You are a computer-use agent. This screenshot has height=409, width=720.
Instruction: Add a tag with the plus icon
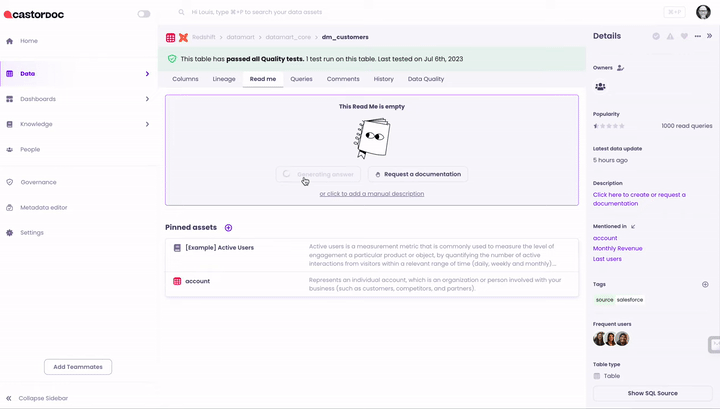click(705, 284)
